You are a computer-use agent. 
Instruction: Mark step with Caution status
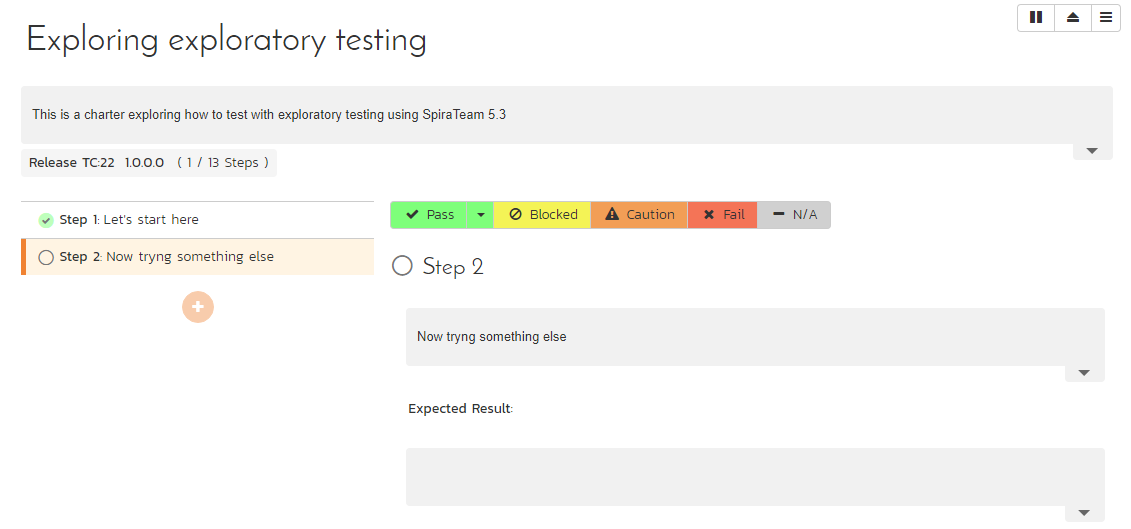[639, 215]
